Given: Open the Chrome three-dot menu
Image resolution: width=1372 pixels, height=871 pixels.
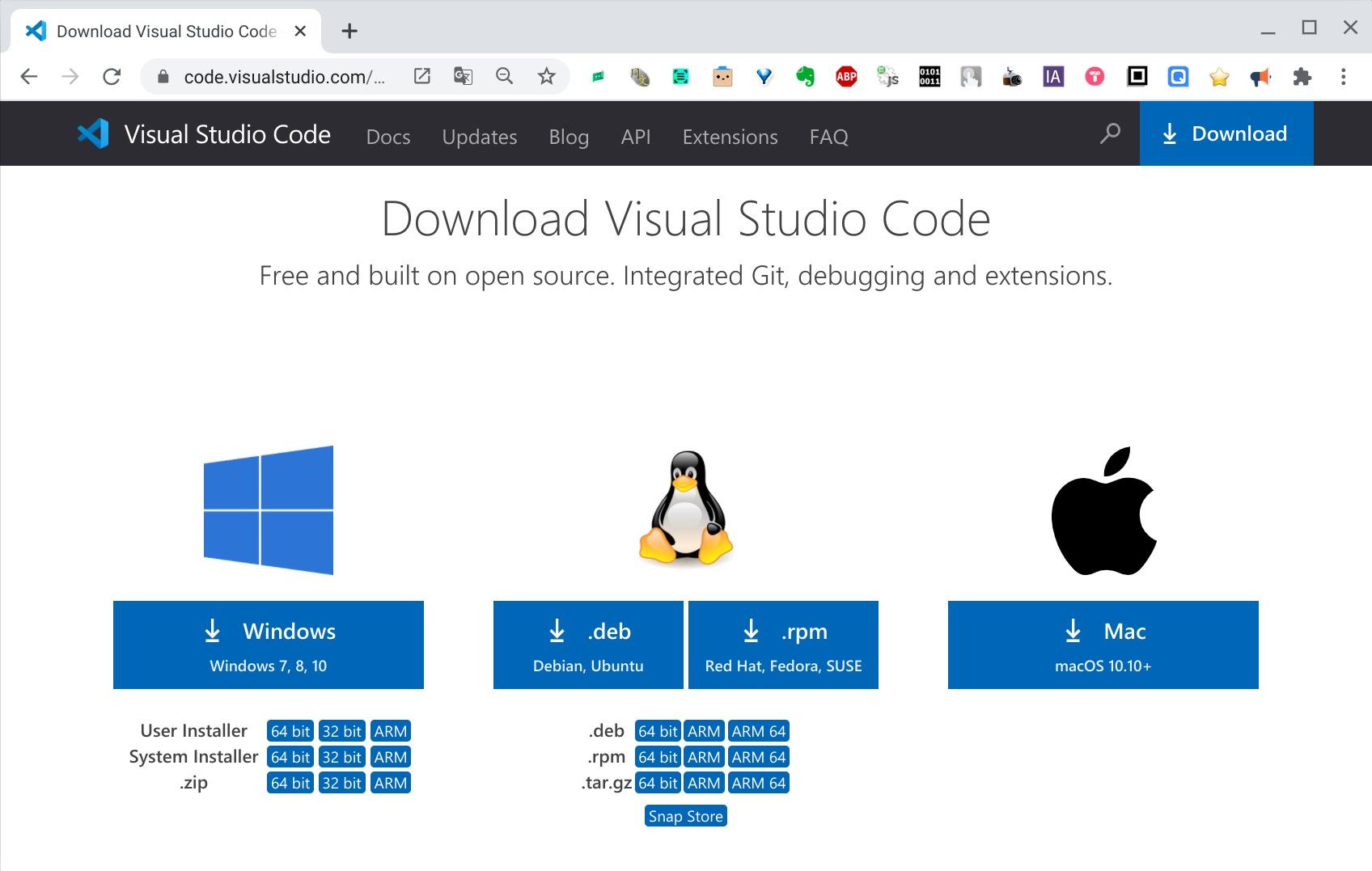Looking at the screenshot, I should tap(1343, 77).
